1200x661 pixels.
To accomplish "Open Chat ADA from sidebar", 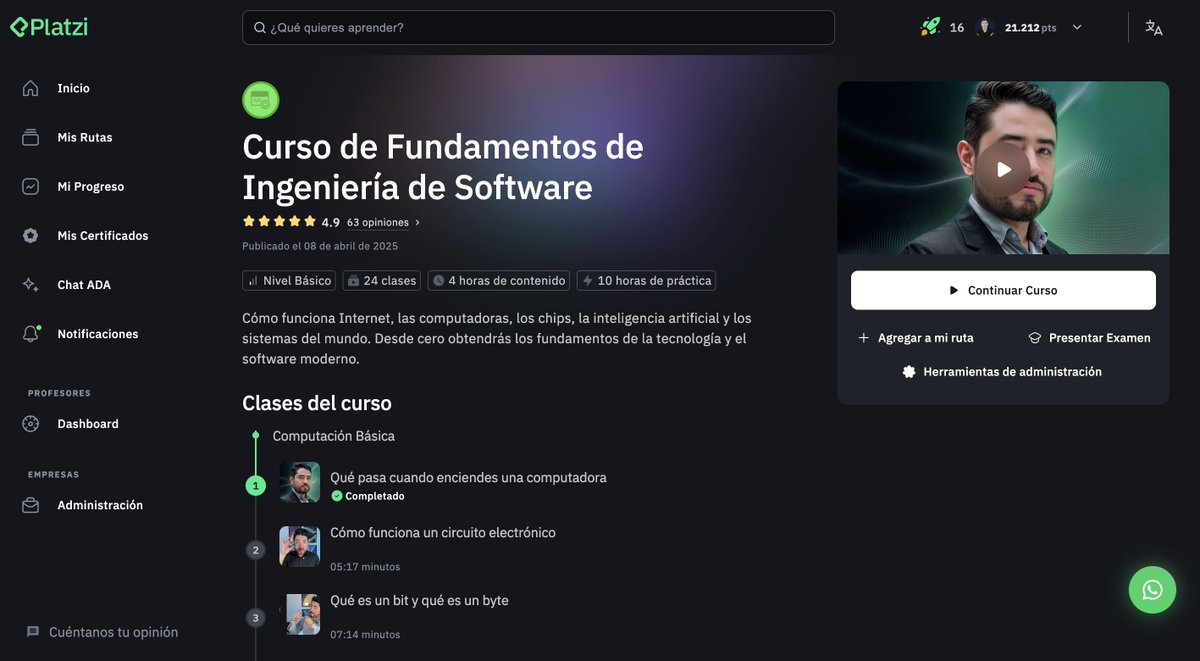I will click(84, 285).
